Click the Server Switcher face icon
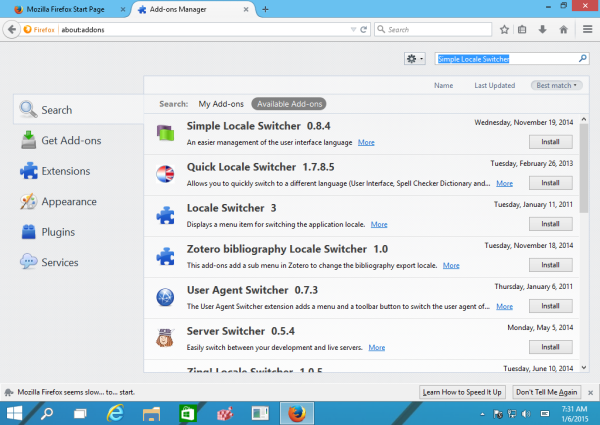The image size is (600, 425). 165,338
